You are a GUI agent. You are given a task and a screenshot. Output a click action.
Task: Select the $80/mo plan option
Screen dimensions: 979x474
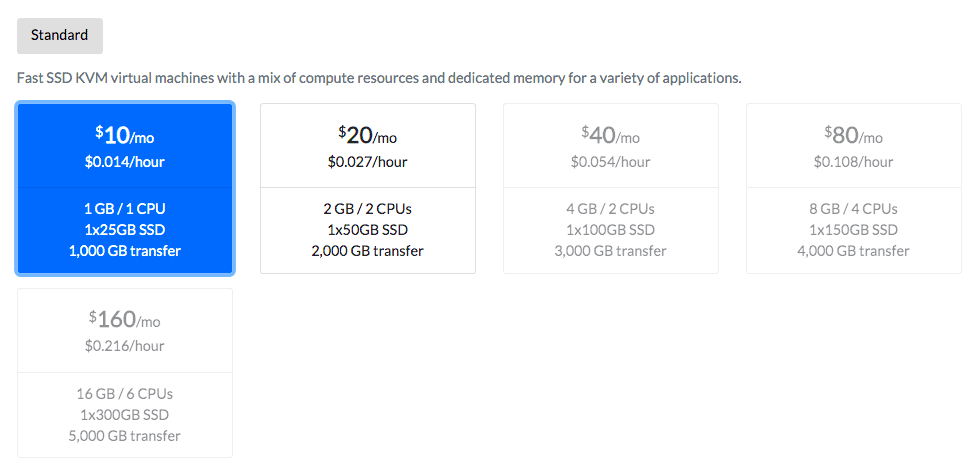854,189
